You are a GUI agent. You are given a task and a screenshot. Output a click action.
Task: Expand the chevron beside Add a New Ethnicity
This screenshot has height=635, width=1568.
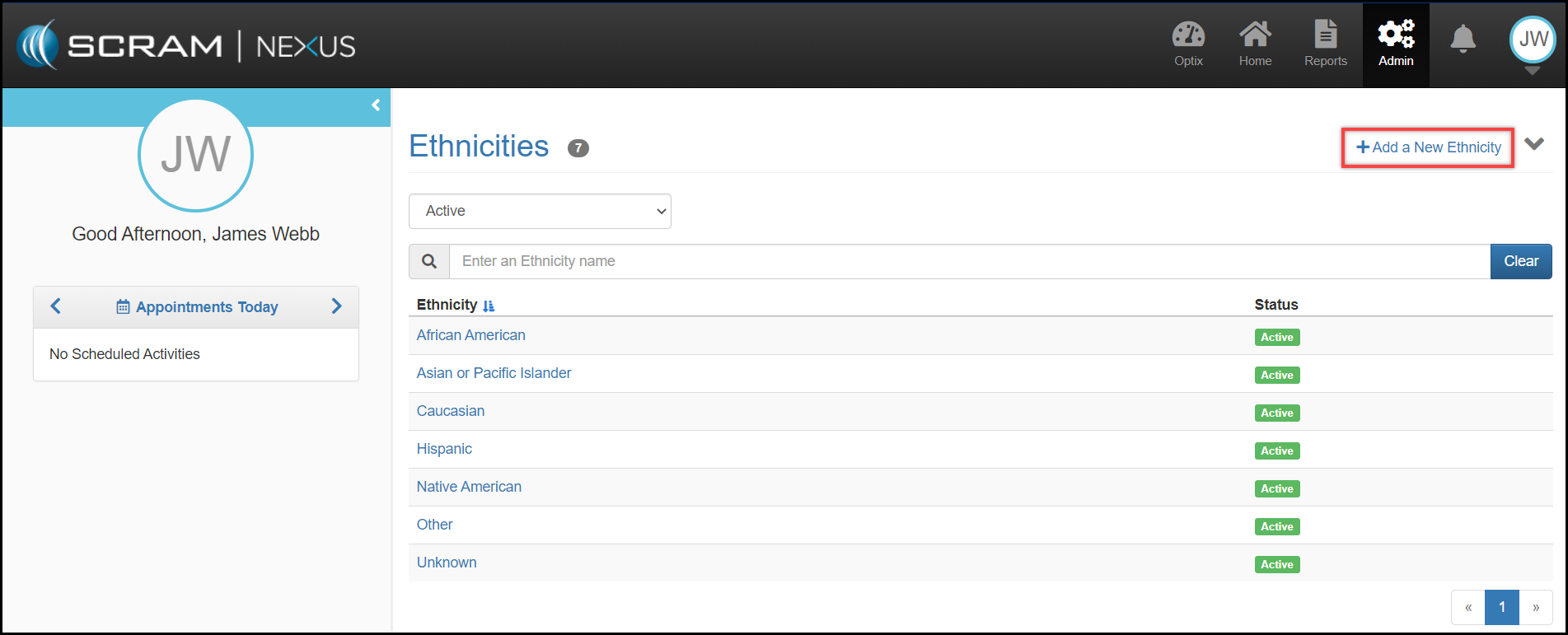point(1533,144)
